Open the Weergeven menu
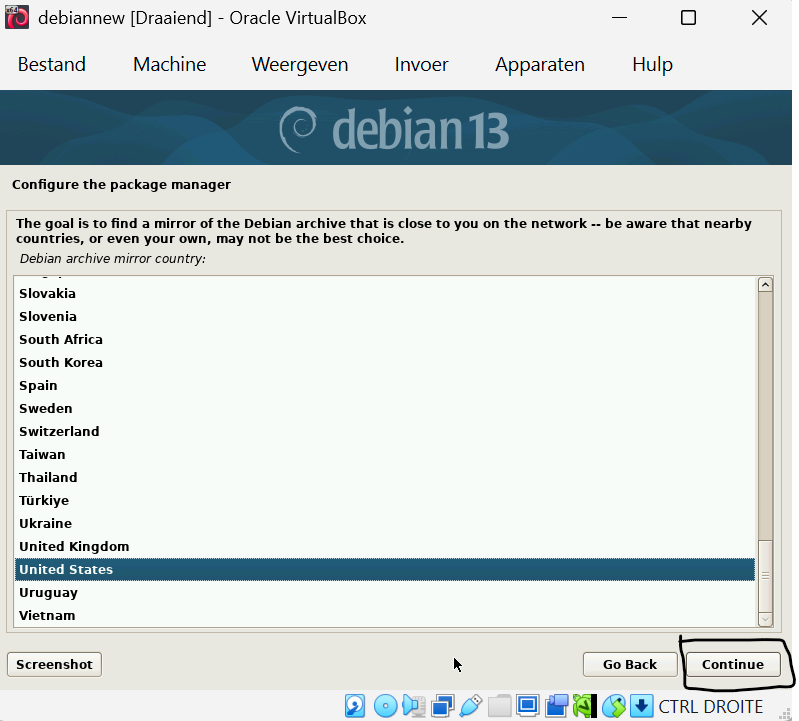799x721 pixels. pos(300,65)
